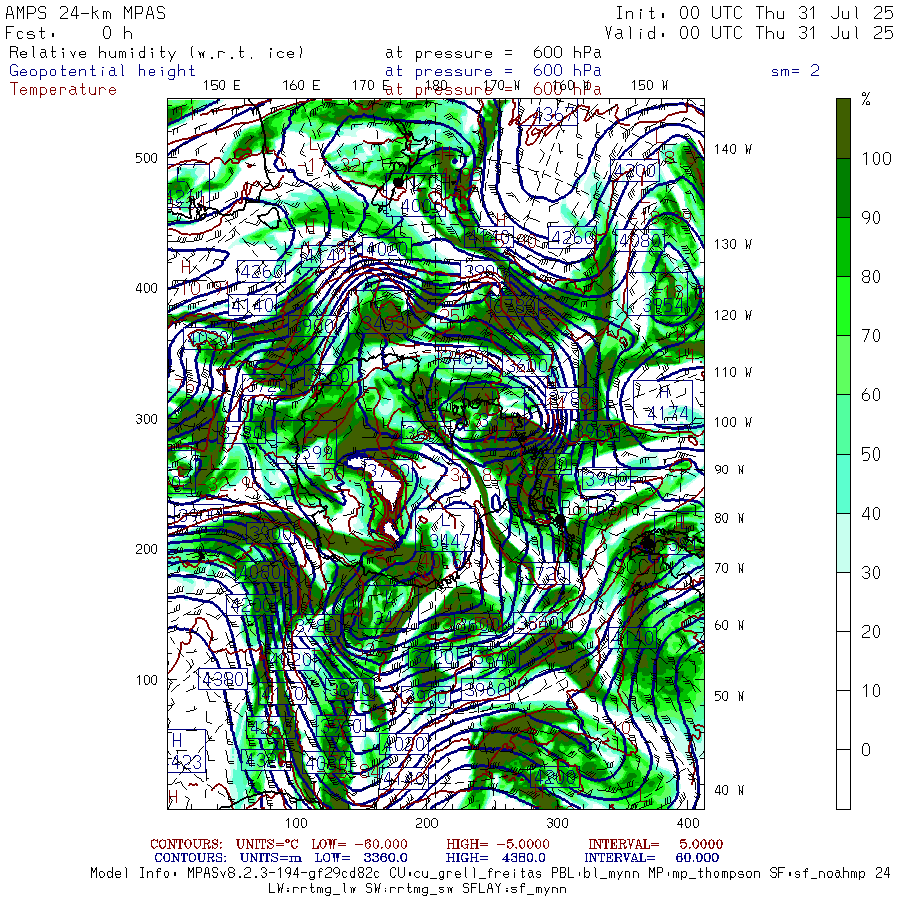Click the '%' unit label above the colorbar

(x=866, y=100)
